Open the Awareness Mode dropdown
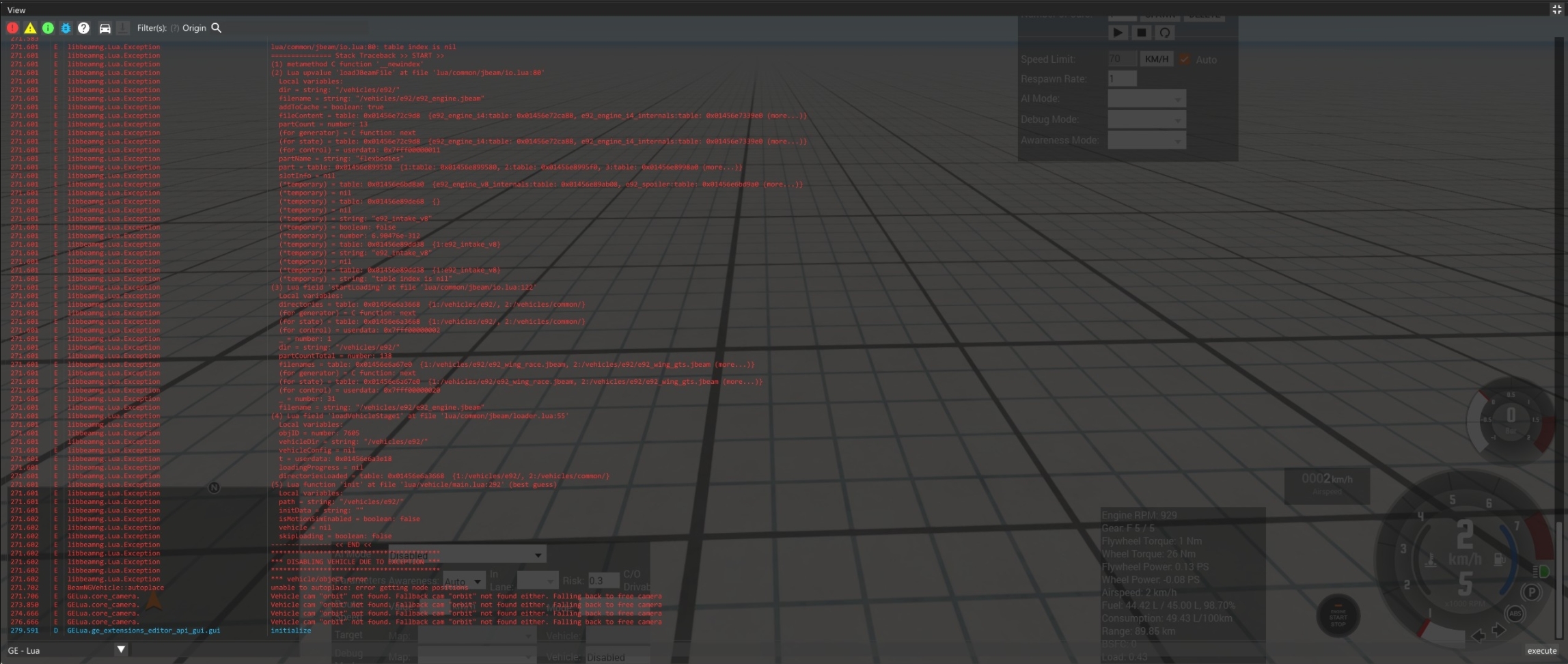1568x664 pixels. coord(1146,140)
